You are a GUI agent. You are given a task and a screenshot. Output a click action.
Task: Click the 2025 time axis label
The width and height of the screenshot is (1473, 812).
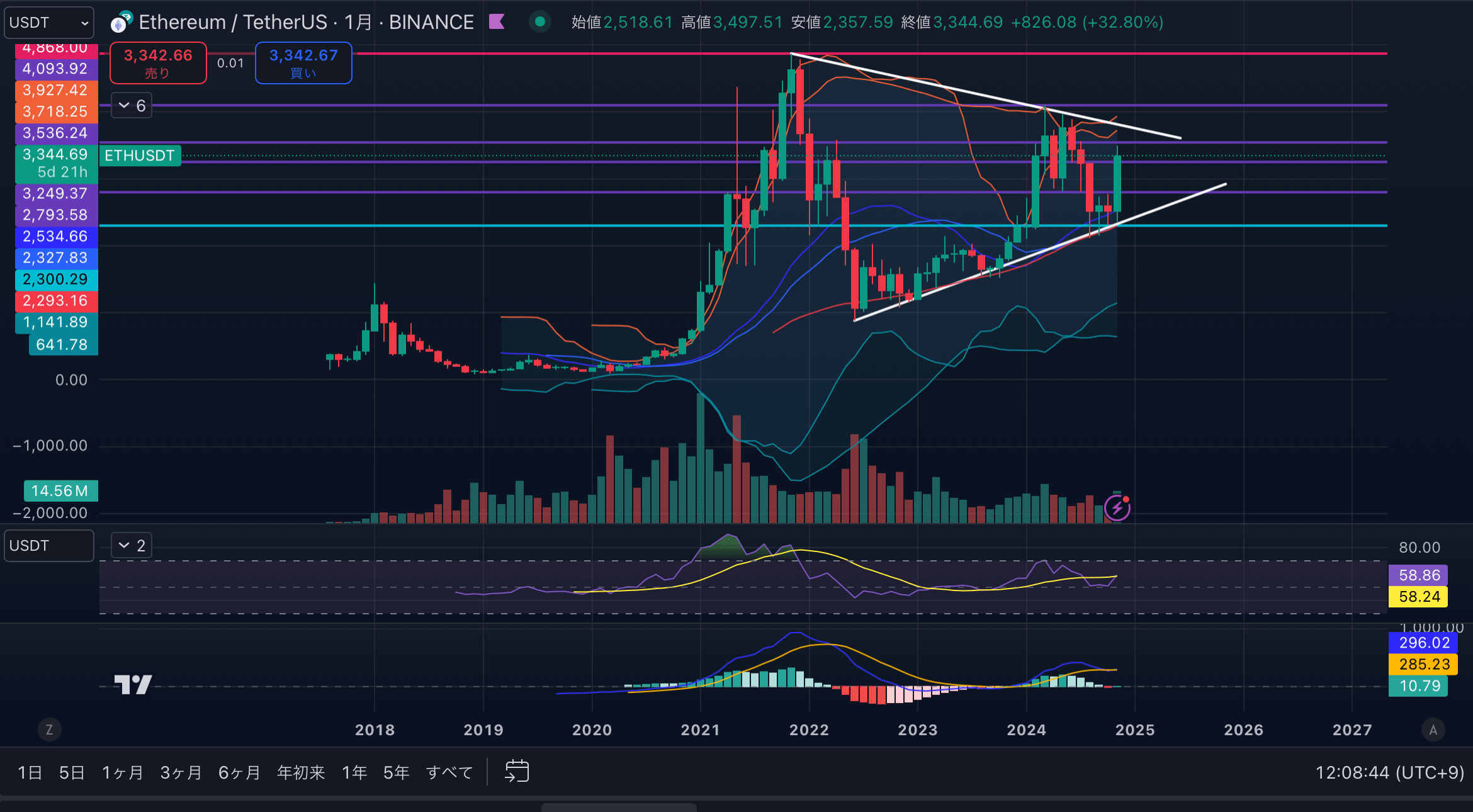(x=1135, y=730)
